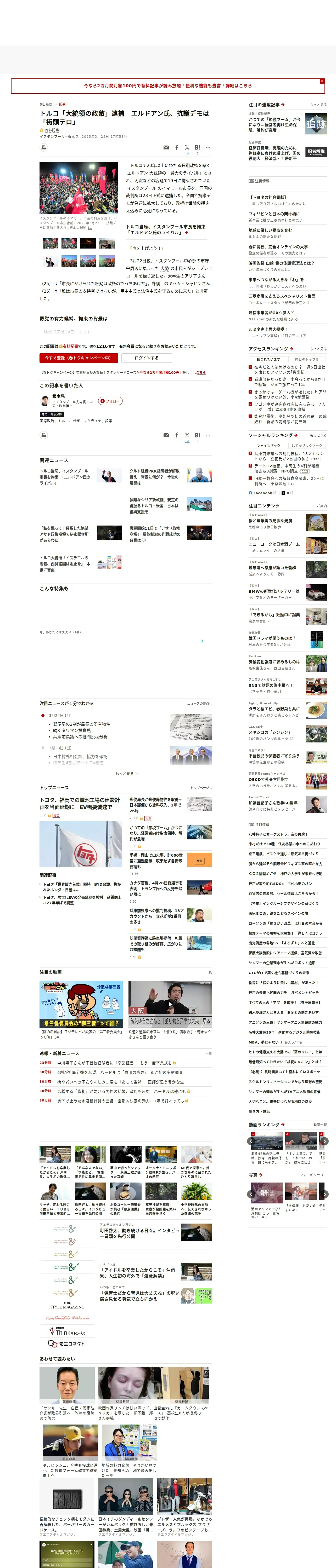This screenshot has width=336, height=1568.
Task: X share icon below the author section
Action: click(187, 435)
